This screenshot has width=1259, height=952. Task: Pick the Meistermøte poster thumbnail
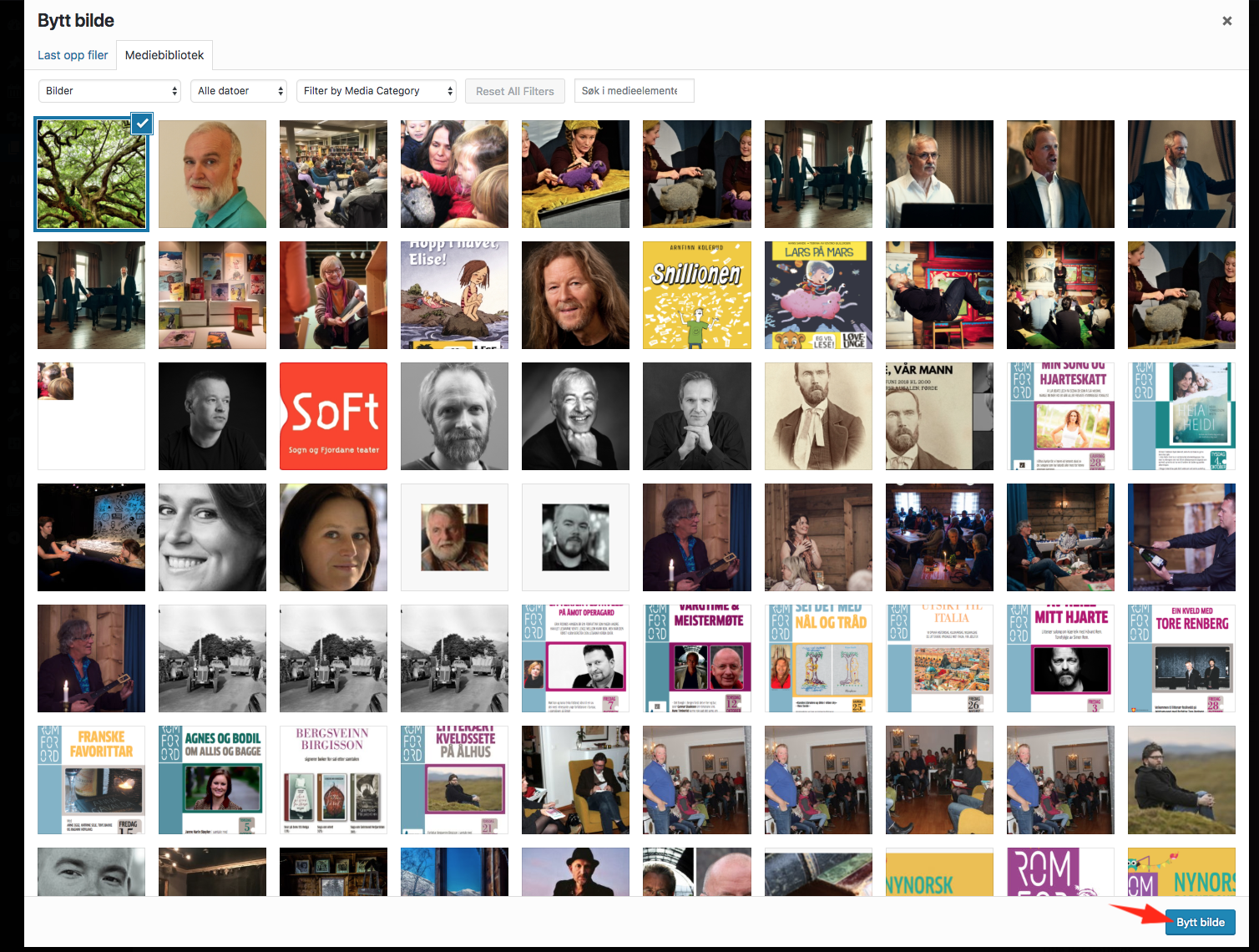(696, 659)
